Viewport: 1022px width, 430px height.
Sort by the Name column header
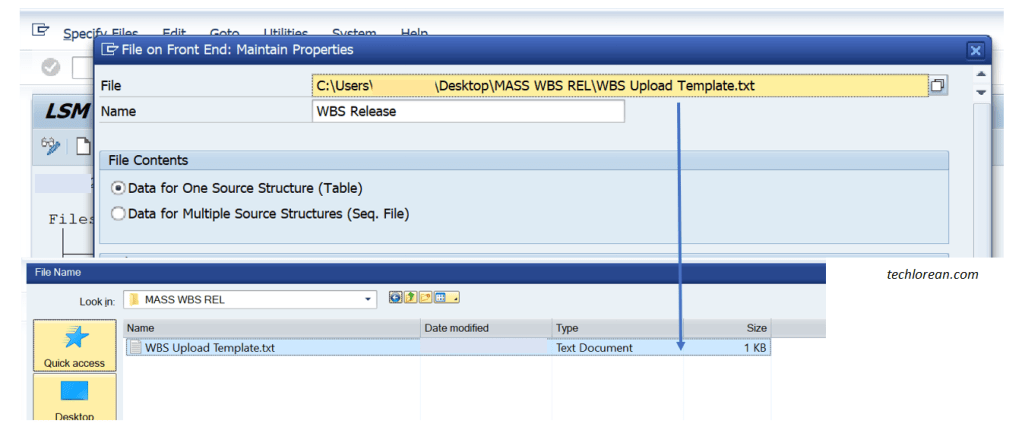[x=272, y=328]
